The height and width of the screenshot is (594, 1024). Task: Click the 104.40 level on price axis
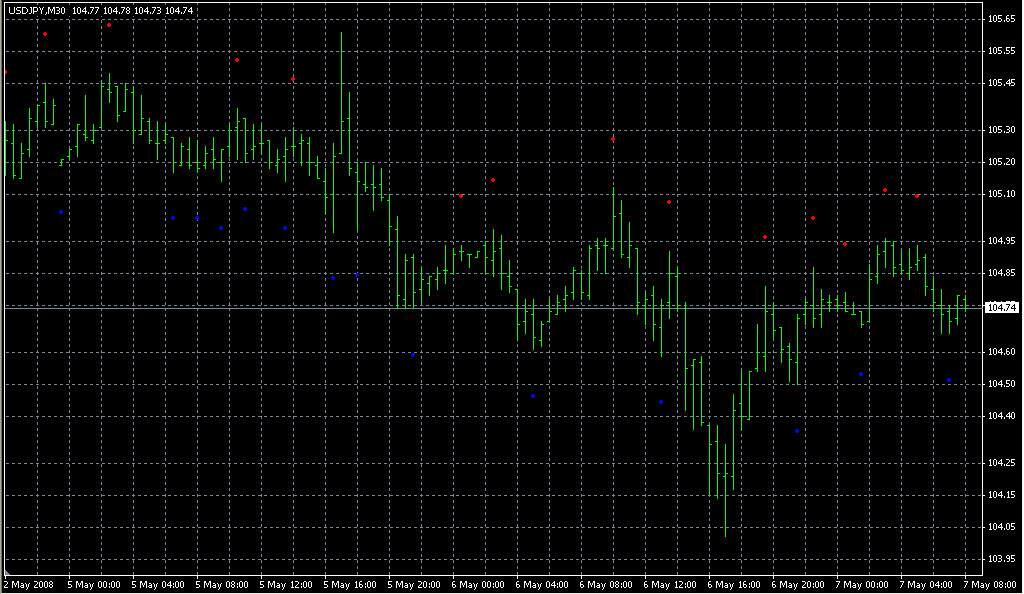[1001, 415]
